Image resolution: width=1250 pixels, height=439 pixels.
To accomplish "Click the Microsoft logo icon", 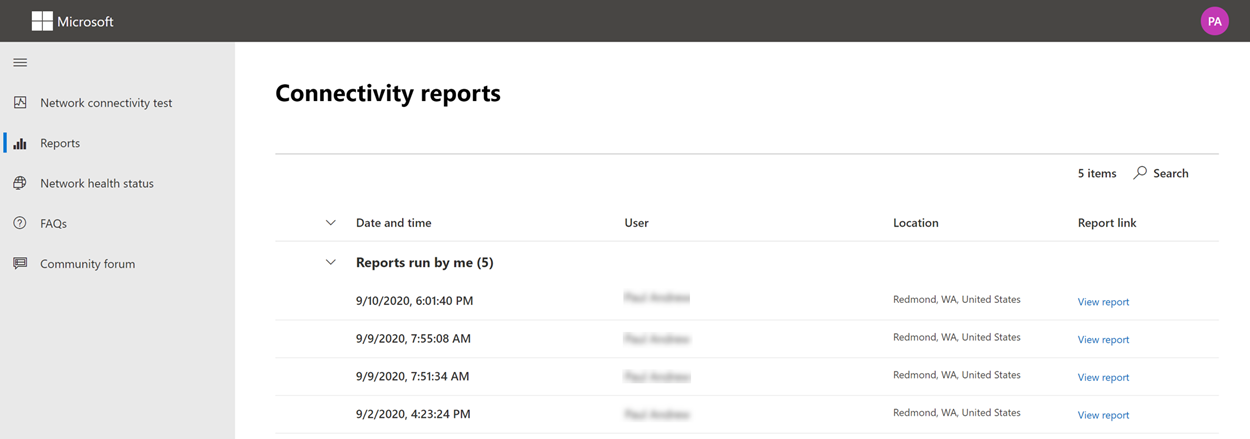I will [42, 21].
